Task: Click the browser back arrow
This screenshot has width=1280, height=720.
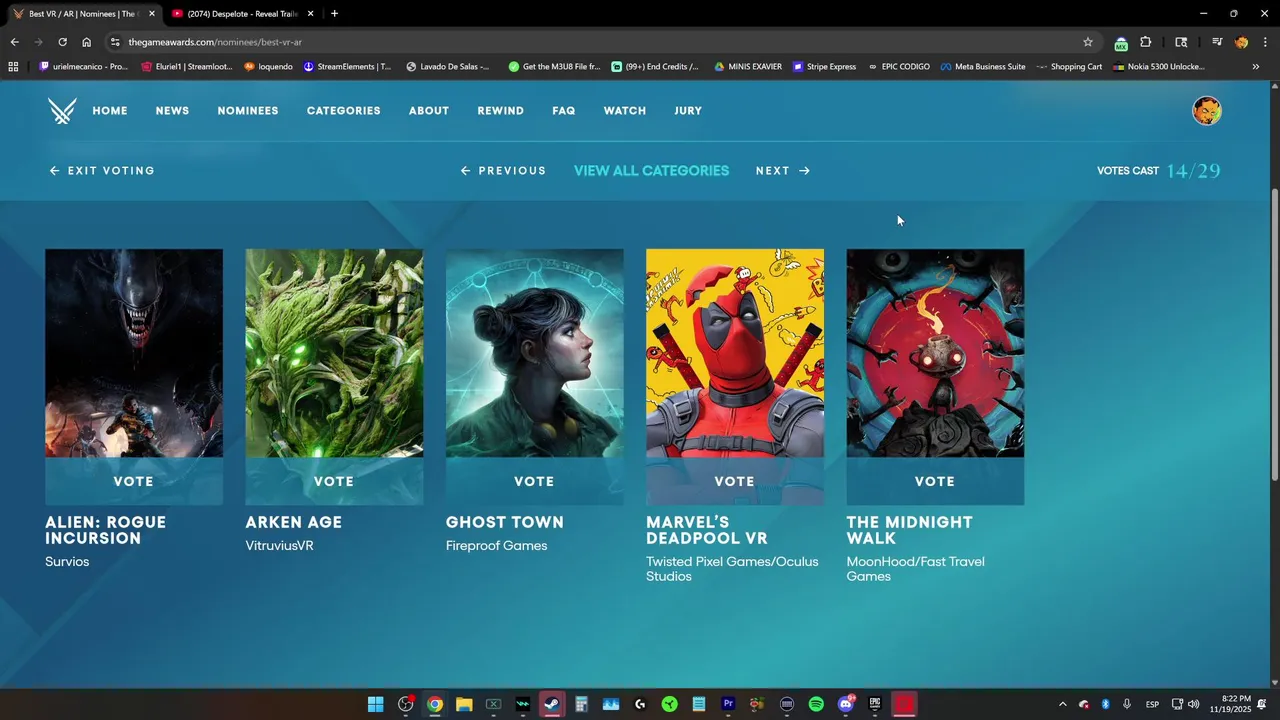Action: (14, 42)
